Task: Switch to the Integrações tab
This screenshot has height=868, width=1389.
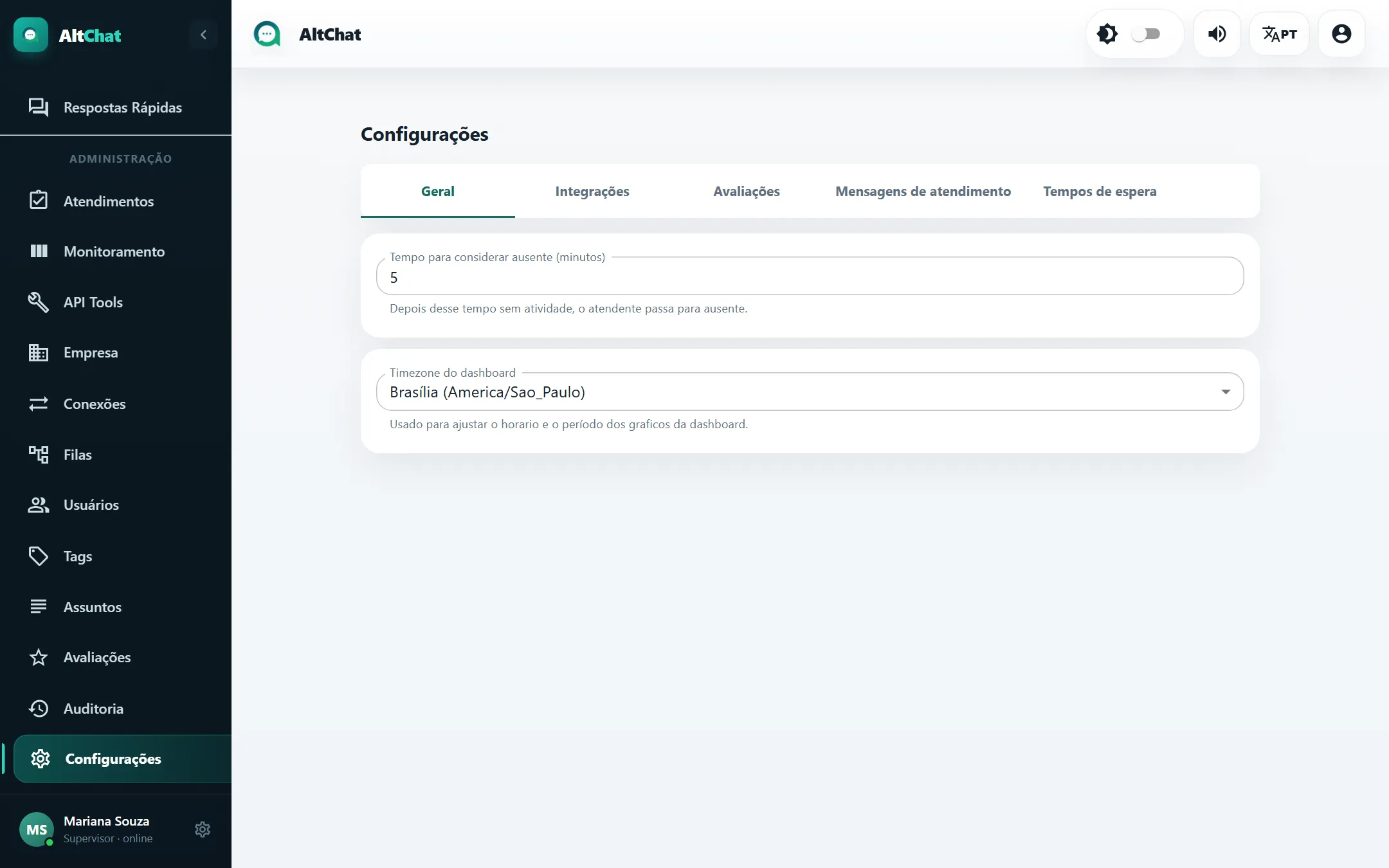Action: coord(592,191)
